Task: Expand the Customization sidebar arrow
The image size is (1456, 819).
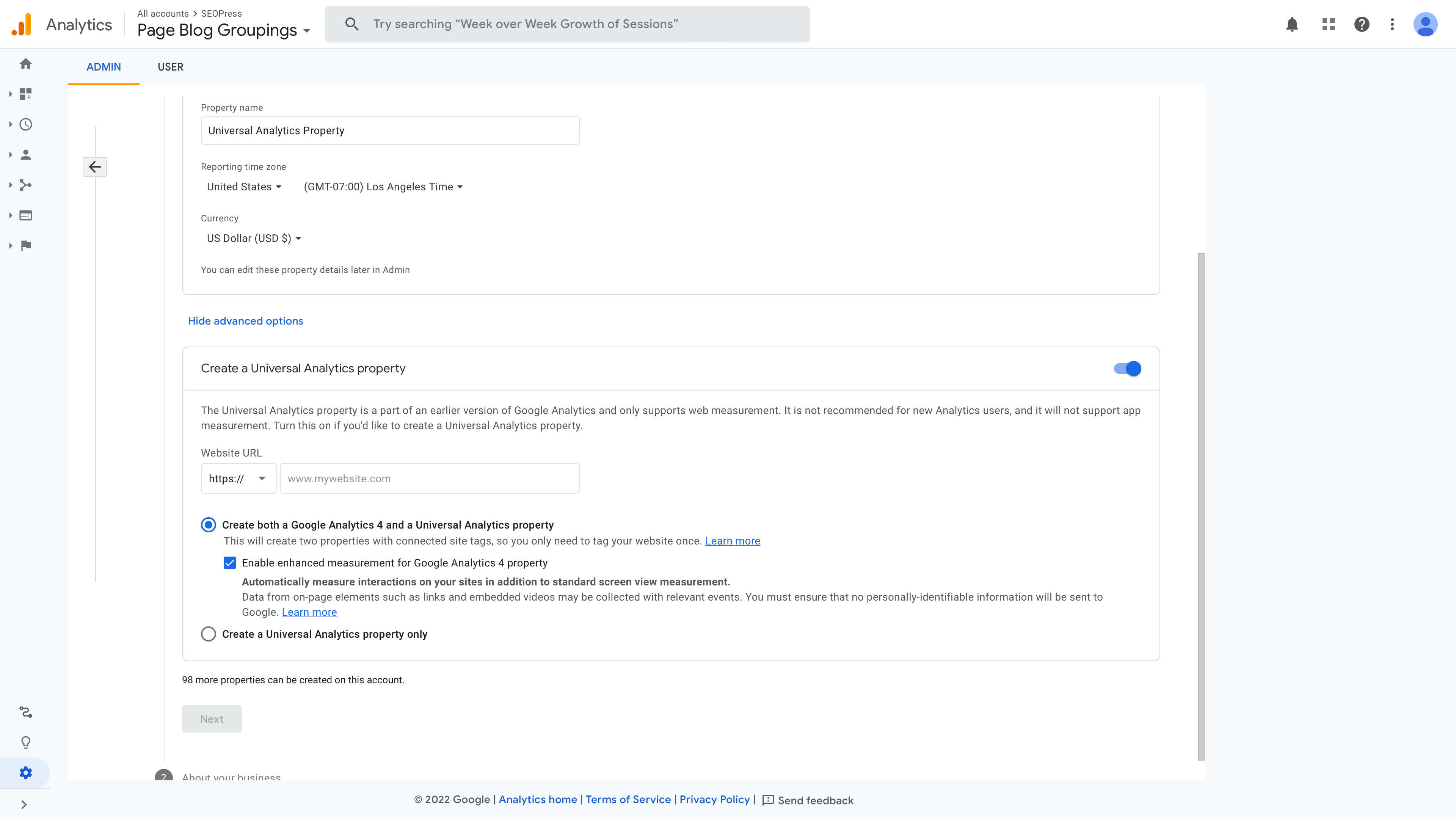Action: [10, 94]
